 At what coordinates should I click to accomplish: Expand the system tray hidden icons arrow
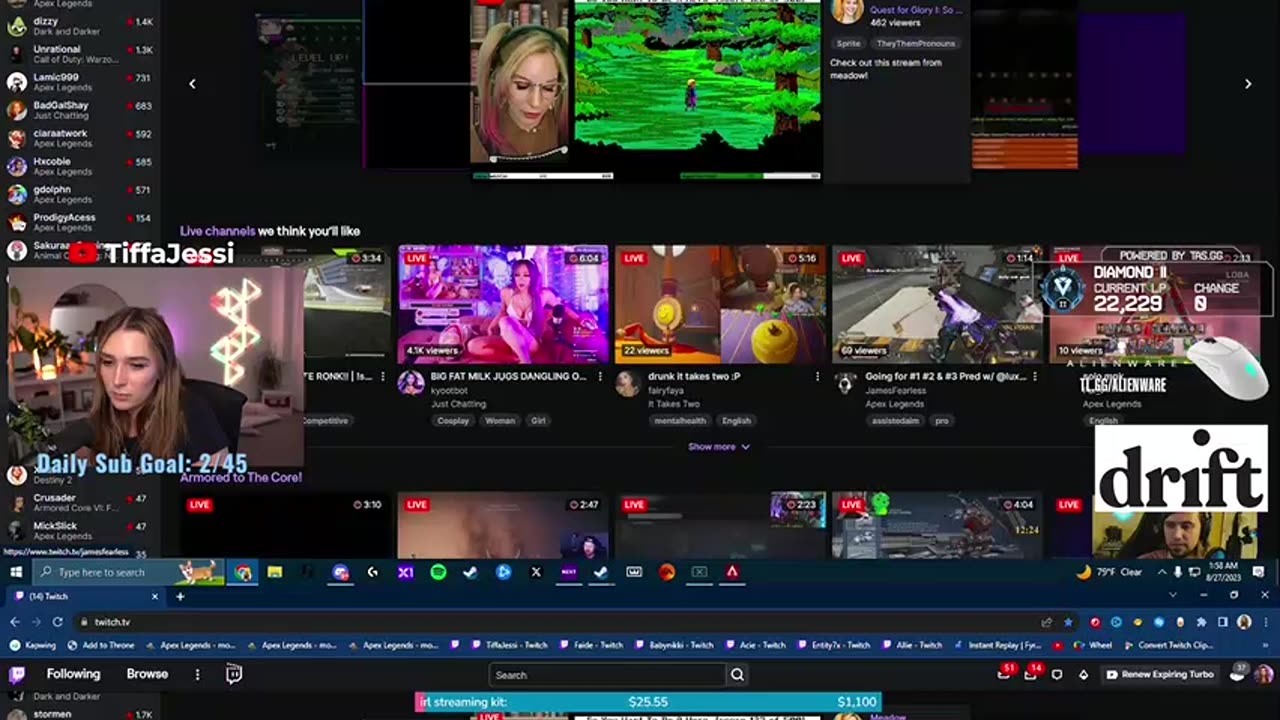1162,572
